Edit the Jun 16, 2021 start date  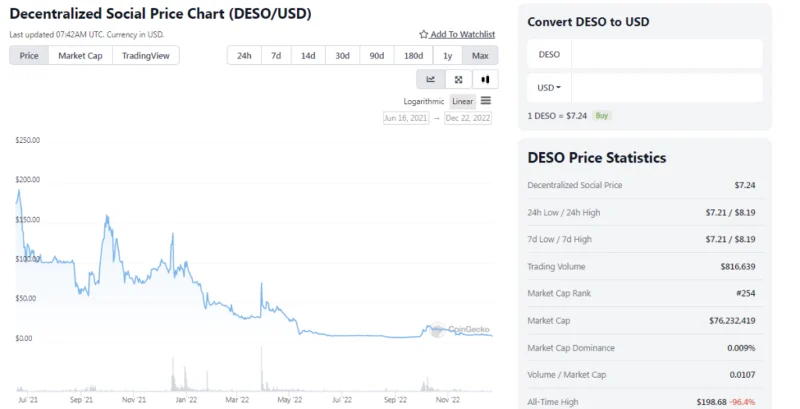point(406,118)
